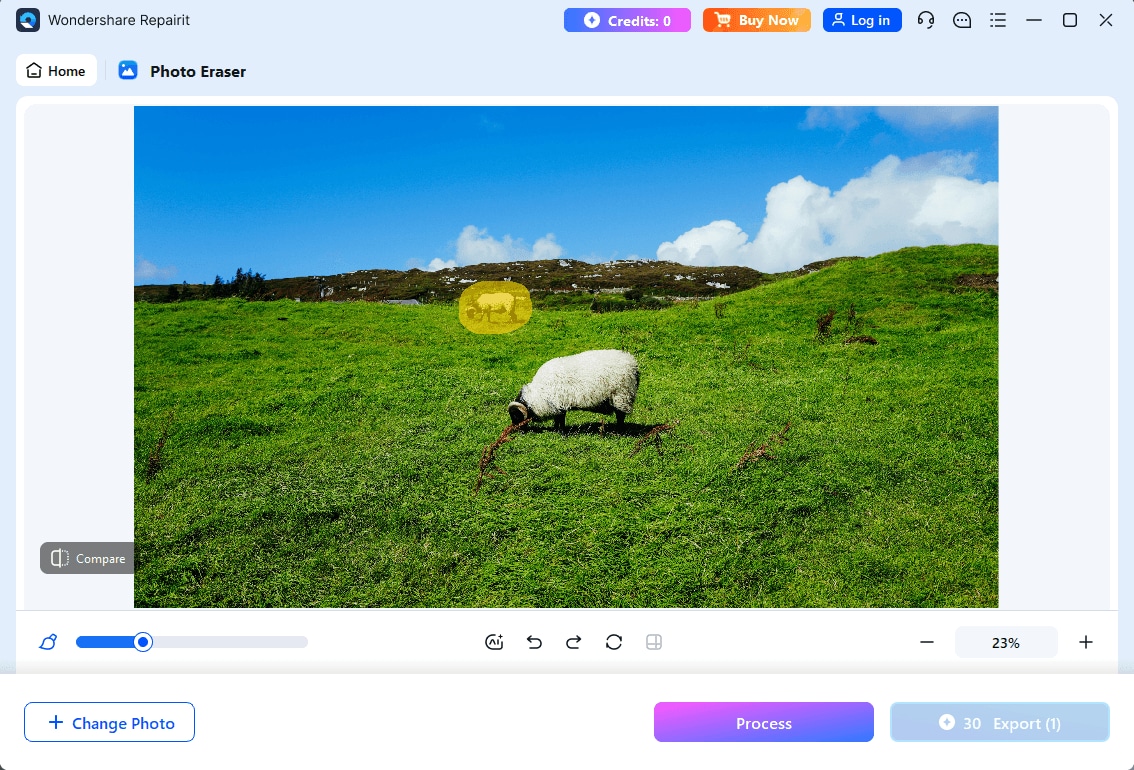The image size is (1134, 770).
Task: Open customer support headset icon
Action: (x=926, y=20)
